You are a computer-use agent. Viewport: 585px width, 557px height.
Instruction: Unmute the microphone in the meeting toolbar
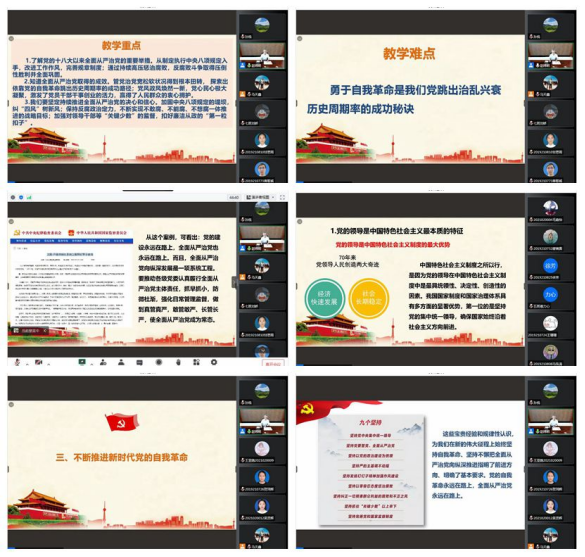(x=18, y=362)
